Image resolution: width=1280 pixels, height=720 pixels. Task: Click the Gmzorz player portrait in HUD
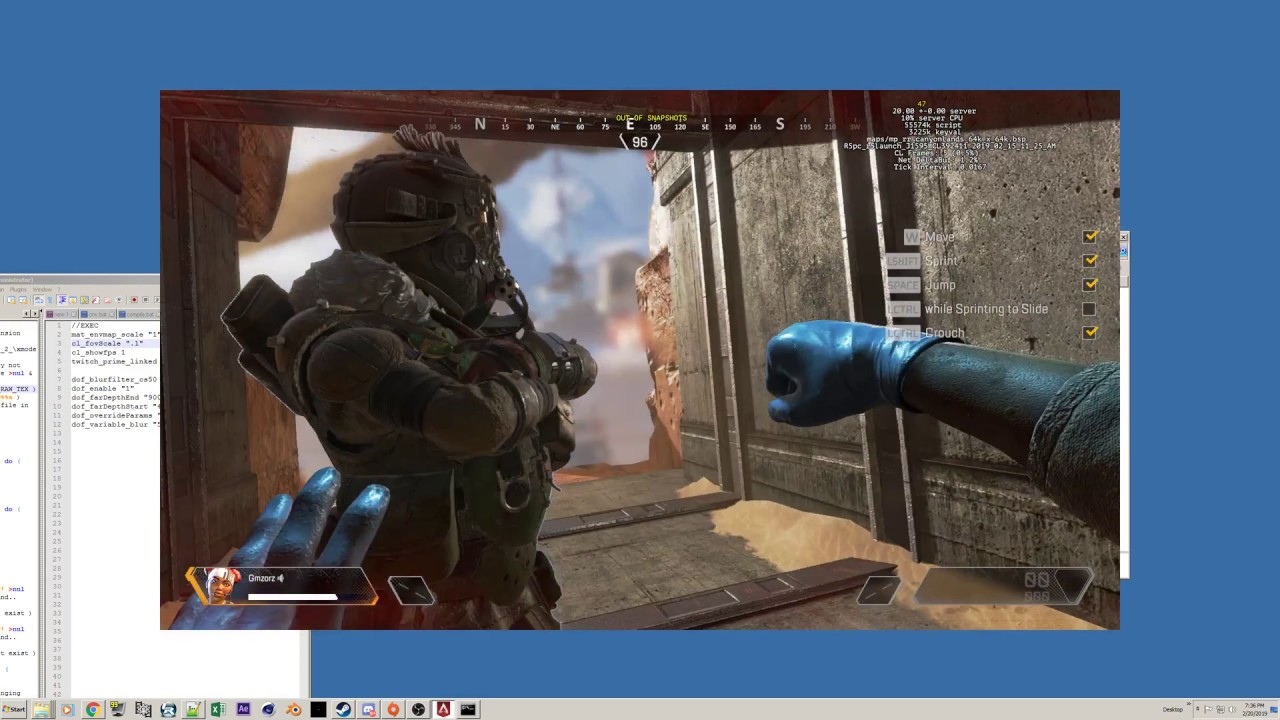click(222, 586)
